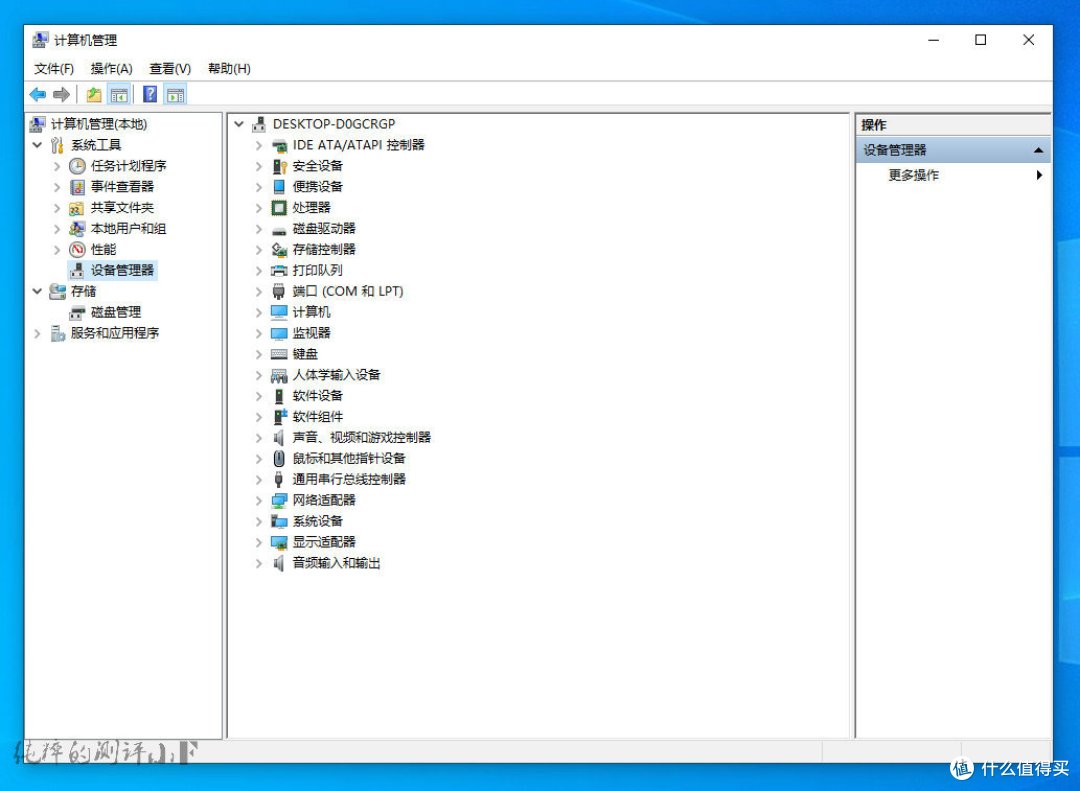
Task: Toggle the Actions pane via its toolbar icon
Action: point(176,94)
